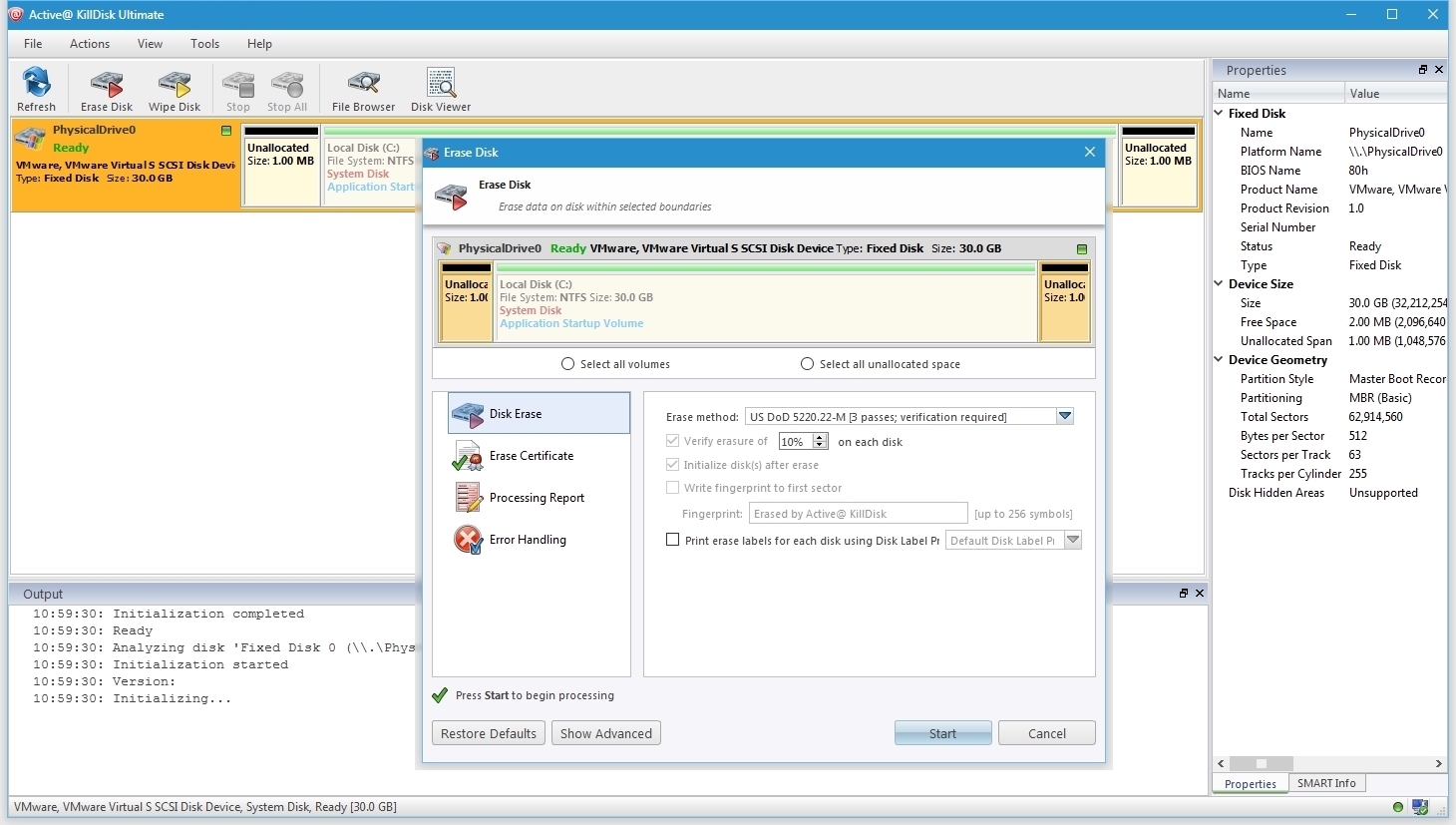
Task: Close the Erase Disk dialog
Action: (x=1090, y=152)
